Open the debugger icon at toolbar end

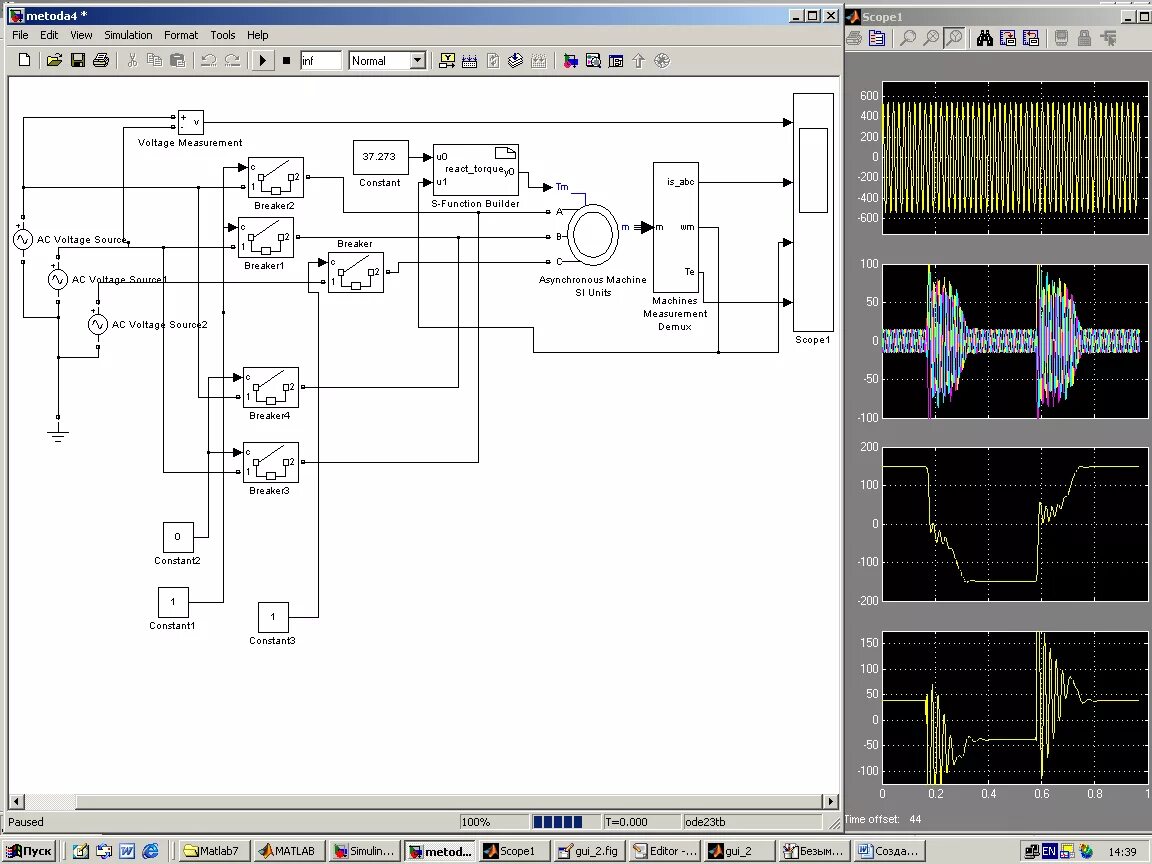point(662,61)
